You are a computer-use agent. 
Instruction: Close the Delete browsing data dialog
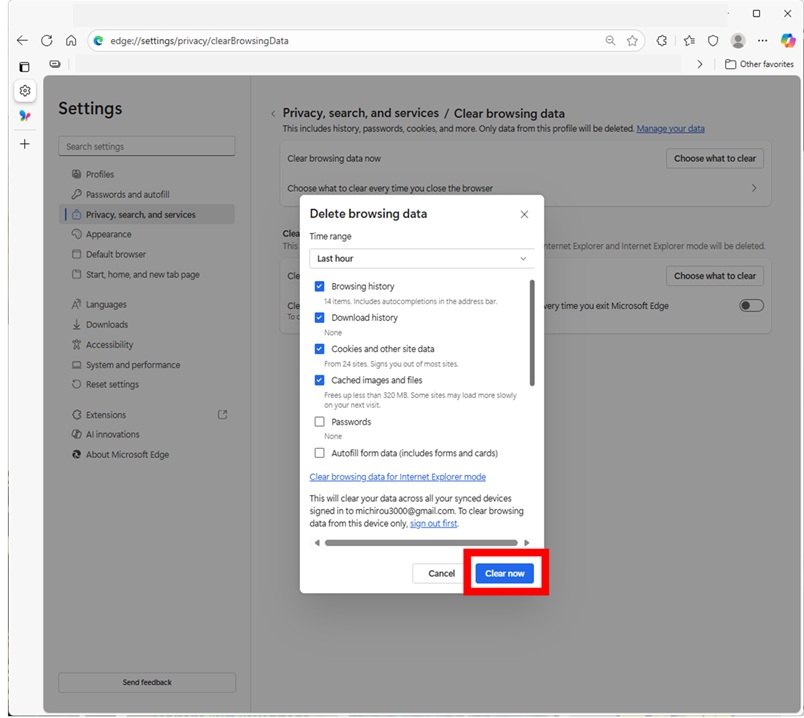(524, 214)
